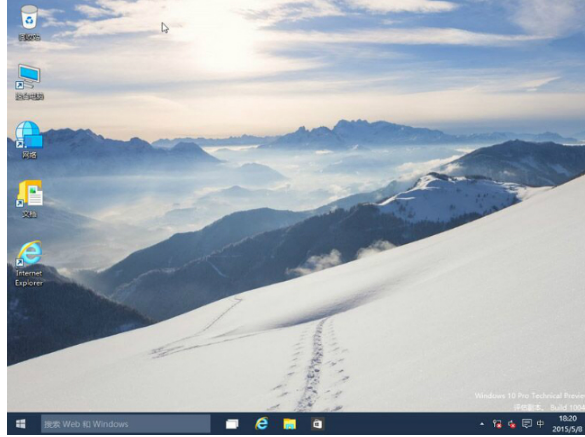This screenshot has height=437, width=585.
Task: Open File Explorer from the taskbar
Action: 290,424
